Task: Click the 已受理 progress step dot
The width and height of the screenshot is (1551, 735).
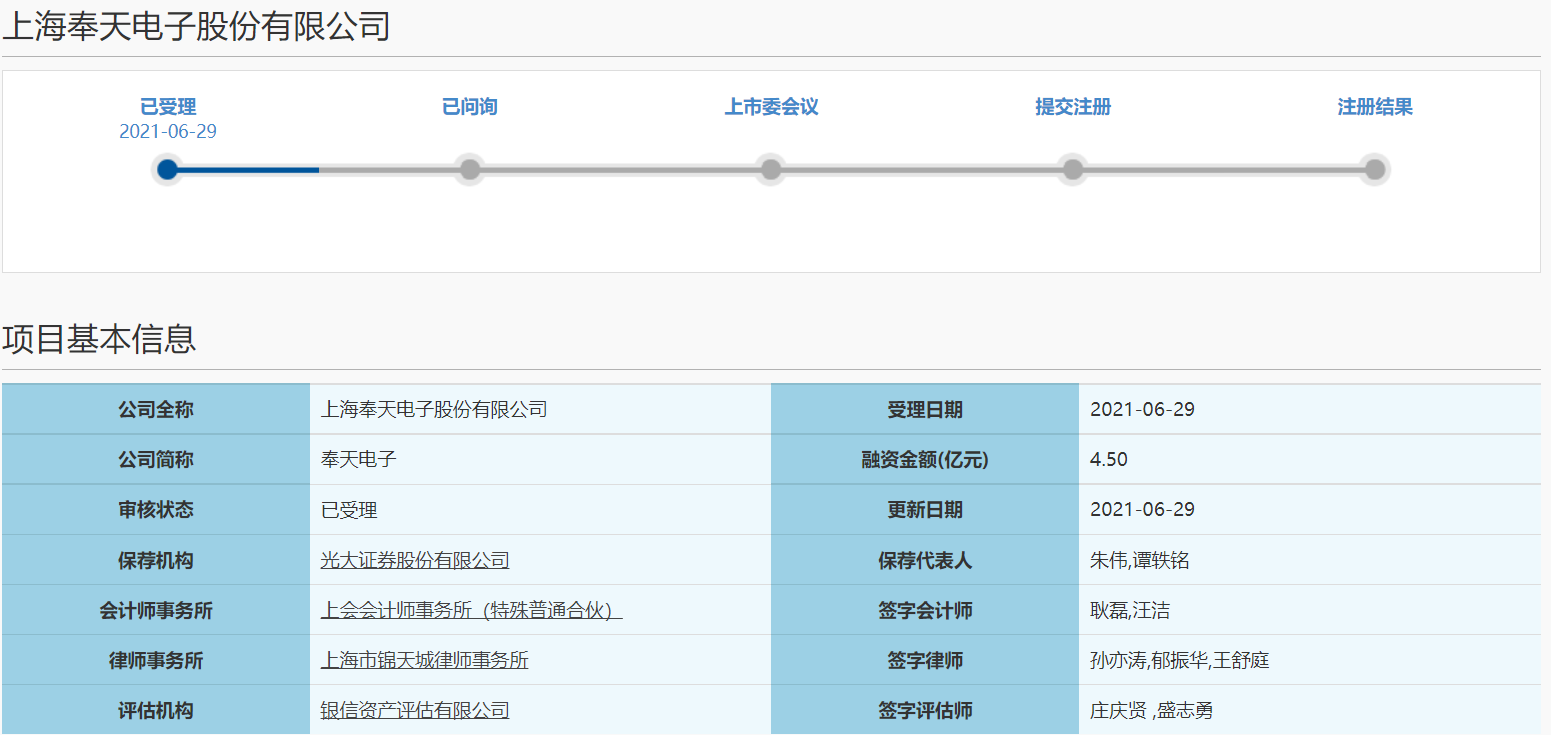Action: pyautogui.click(x=168, y=170)
